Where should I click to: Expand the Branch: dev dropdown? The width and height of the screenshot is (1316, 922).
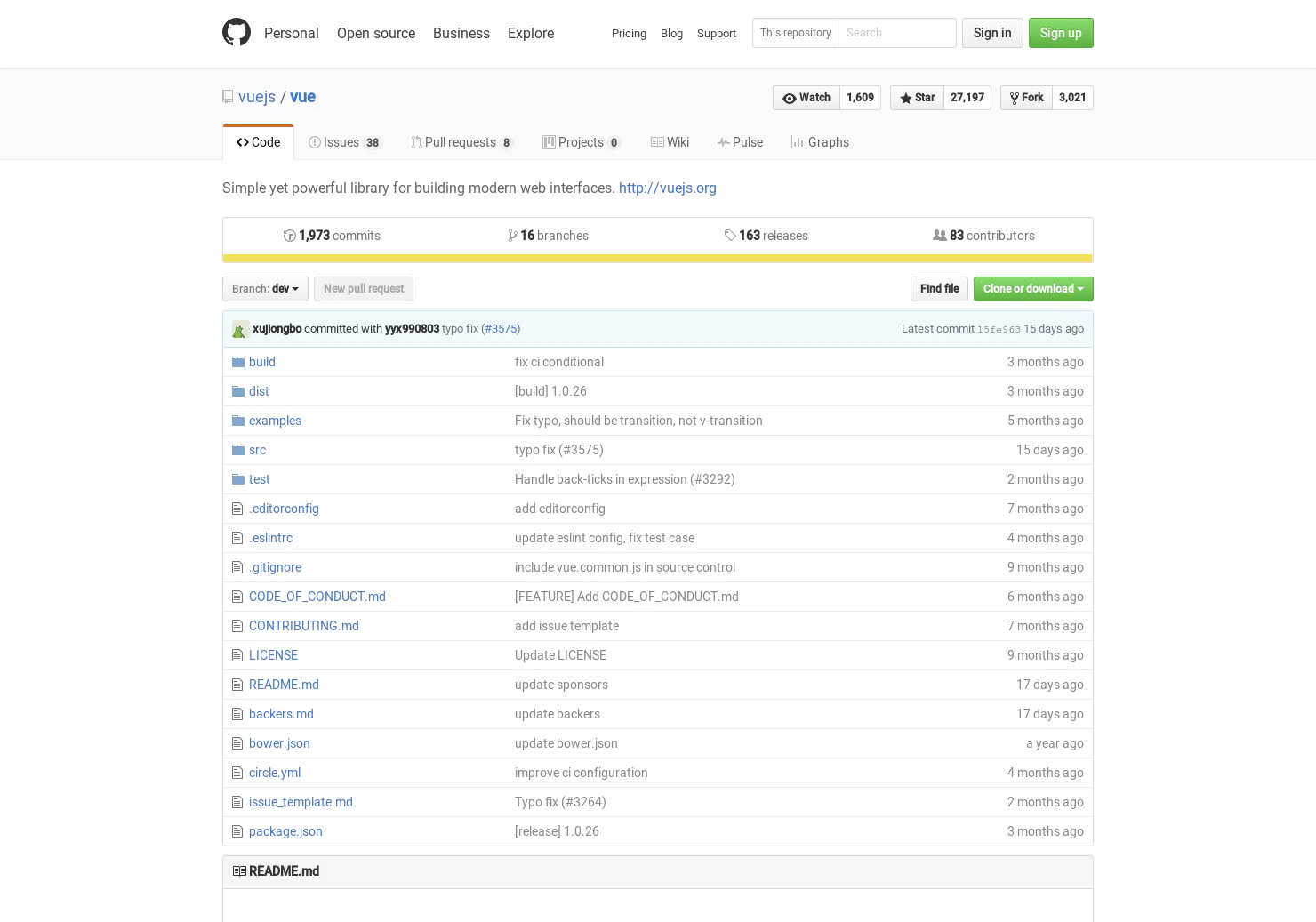265,288
